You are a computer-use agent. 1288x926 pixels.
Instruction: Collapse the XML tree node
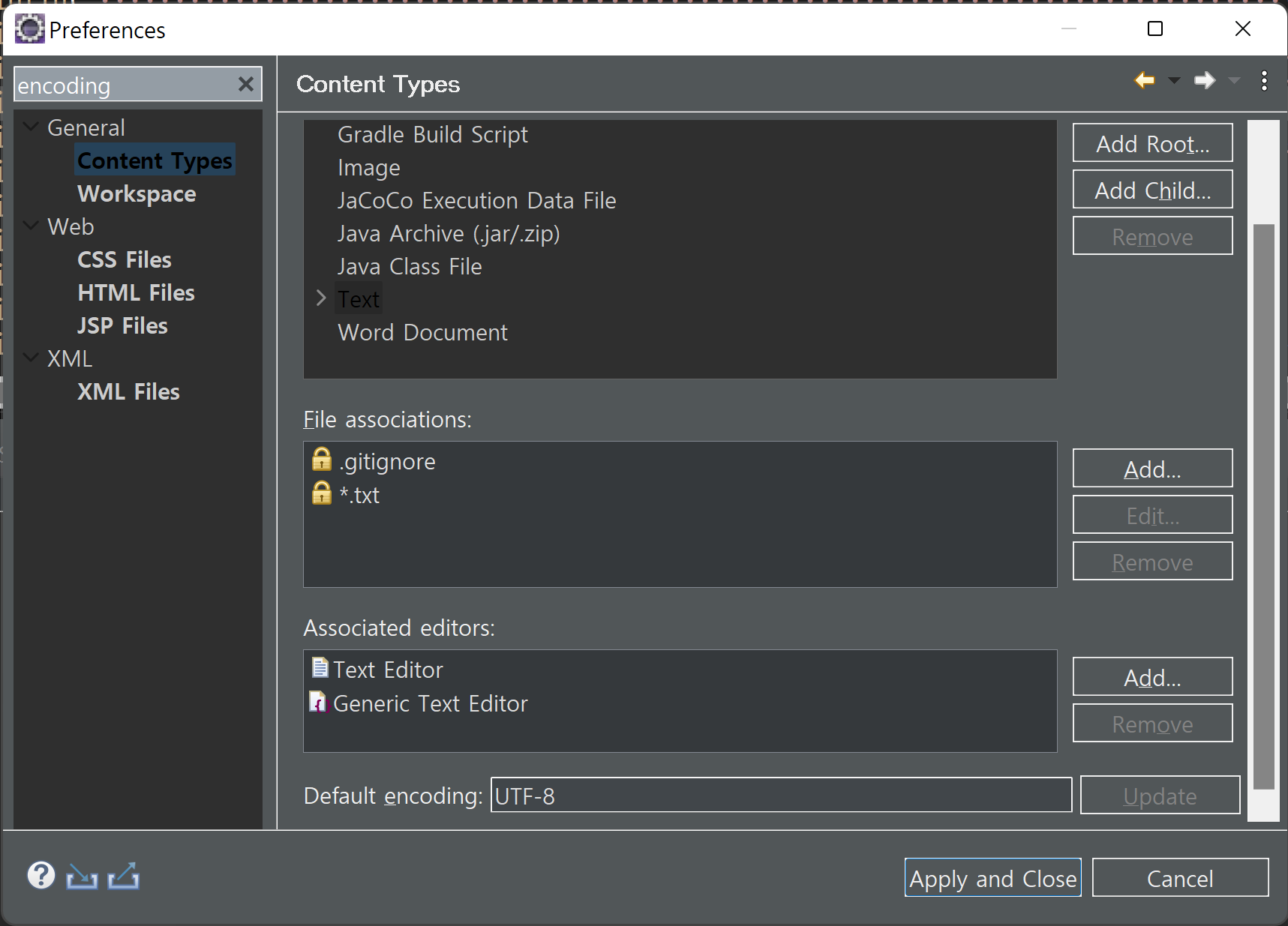click(31, 358)
